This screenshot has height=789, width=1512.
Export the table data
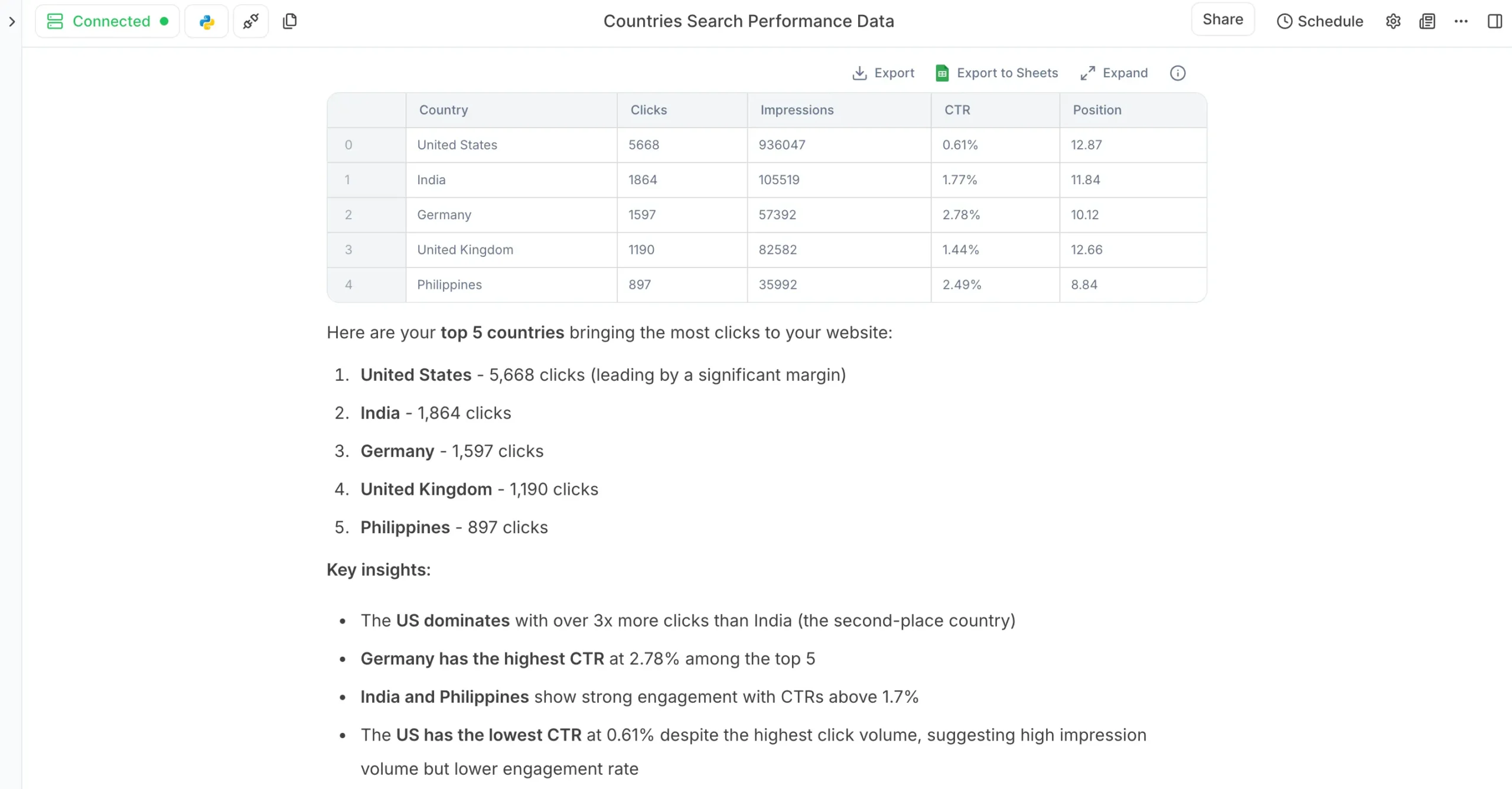883,73
